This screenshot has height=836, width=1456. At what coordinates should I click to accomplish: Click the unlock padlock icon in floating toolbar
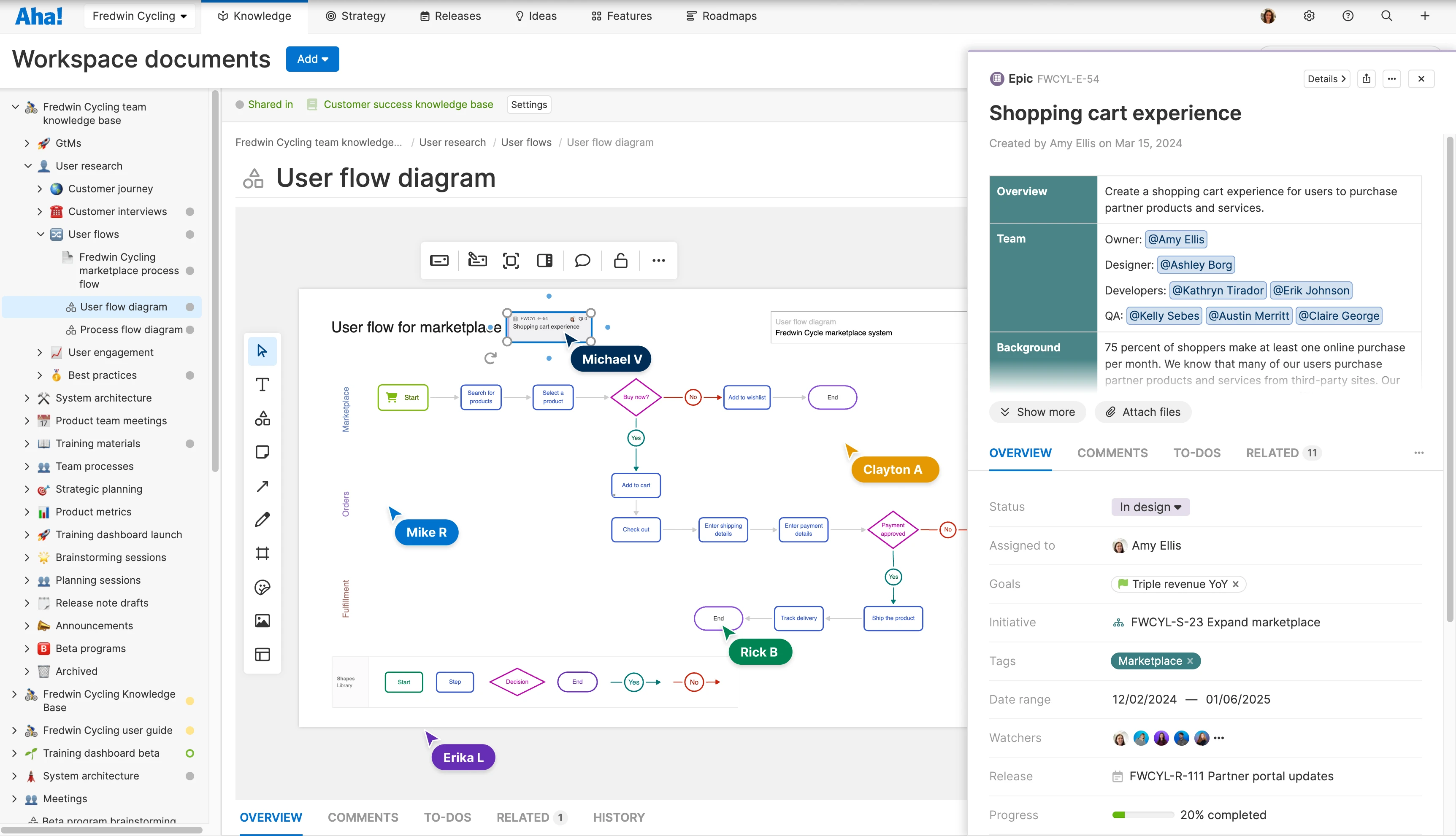click(x=620, y=261)
